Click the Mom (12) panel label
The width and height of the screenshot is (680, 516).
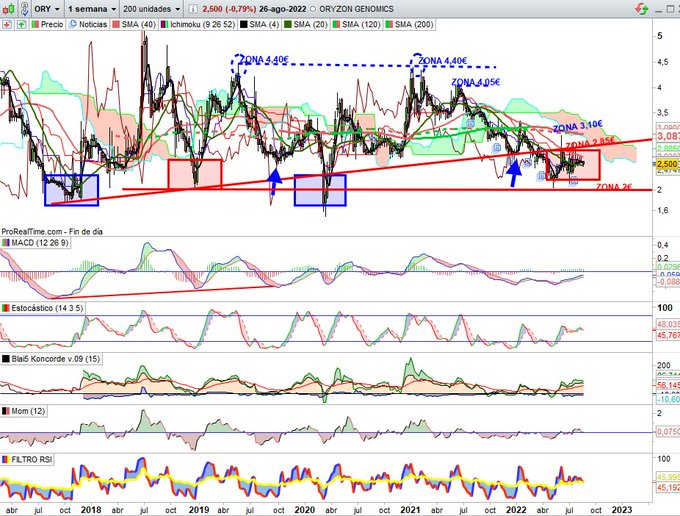pyautogui.click(x=24, y=411)
